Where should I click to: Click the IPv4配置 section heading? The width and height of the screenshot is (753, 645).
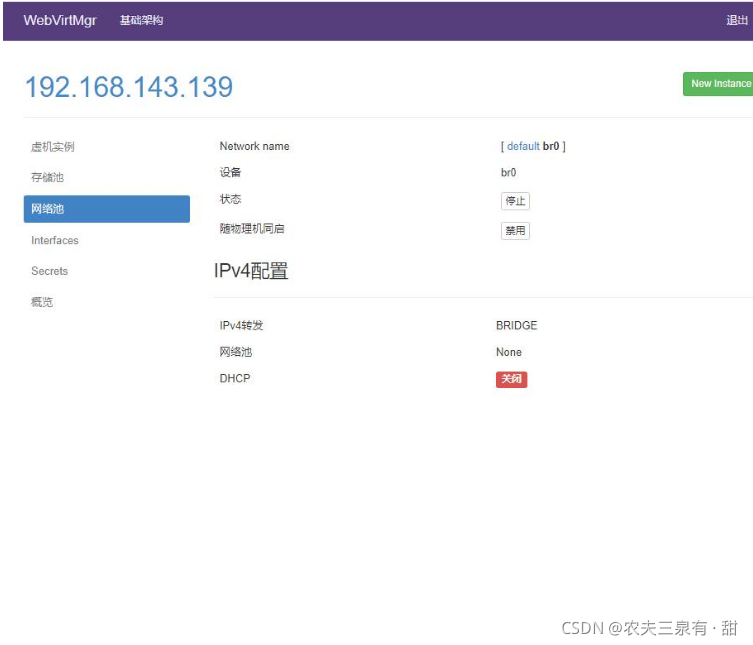(x=251, y=271)
